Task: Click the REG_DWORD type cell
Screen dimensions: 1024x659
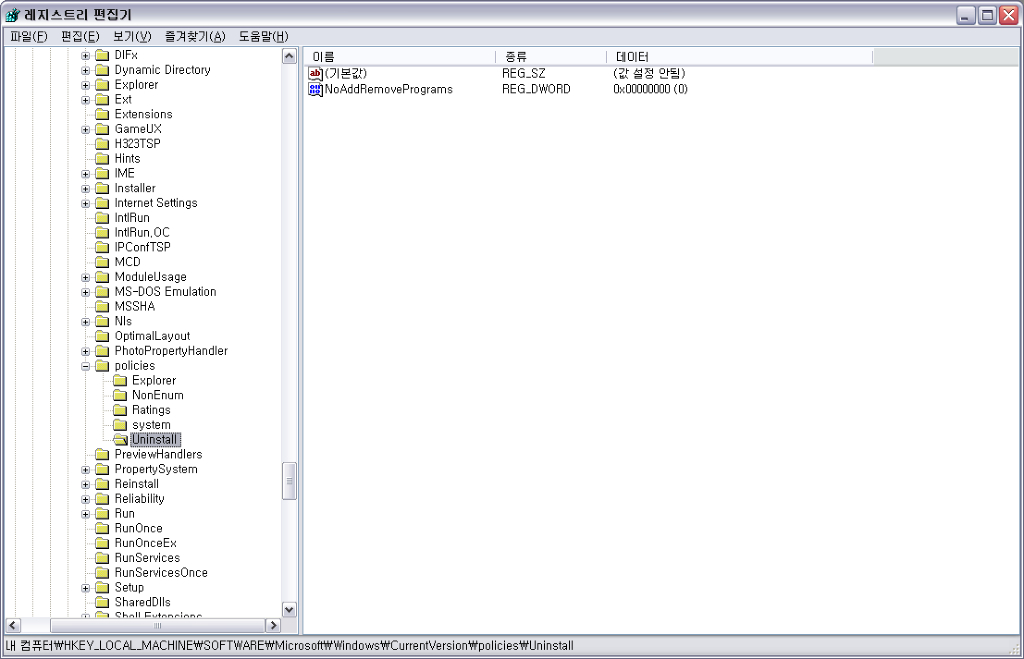Action: click(536, 89)
